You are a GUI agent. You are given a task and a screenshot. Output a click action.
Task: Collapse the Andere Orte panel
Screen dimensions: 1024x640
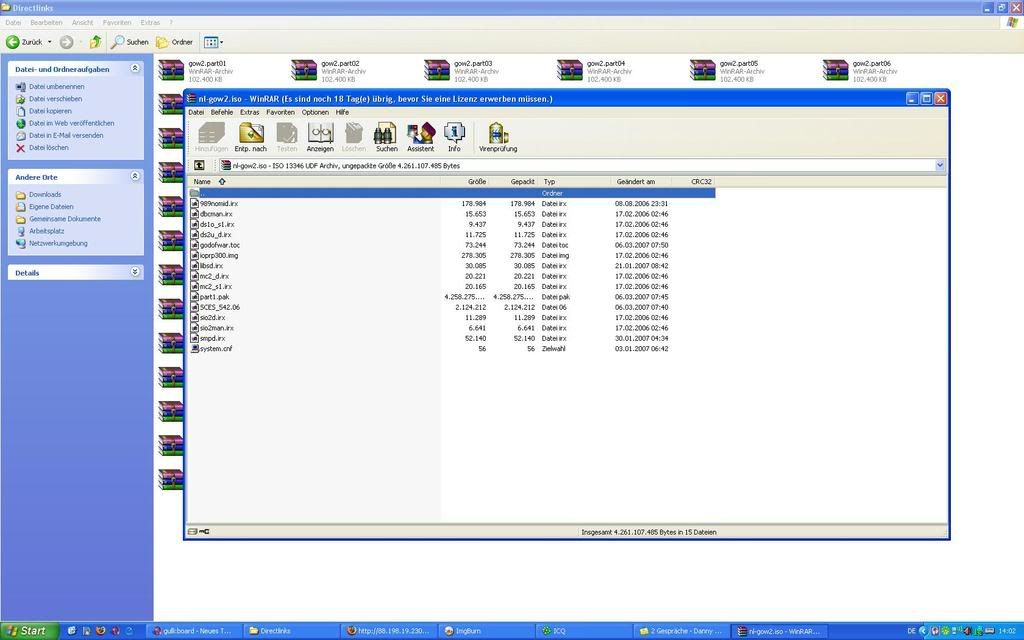pyautogui.click(x=135, y=176)
